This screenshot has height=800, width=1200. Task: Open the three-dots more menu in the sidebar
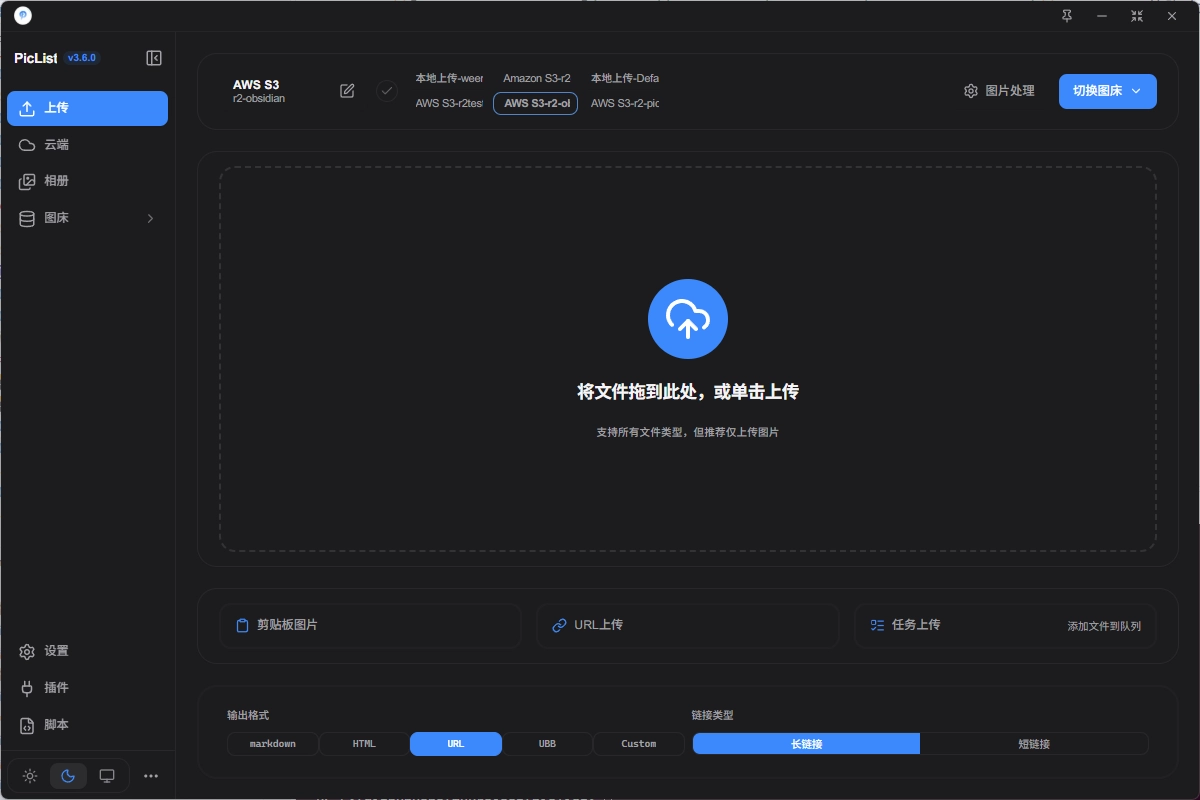(x=151, y=776)
